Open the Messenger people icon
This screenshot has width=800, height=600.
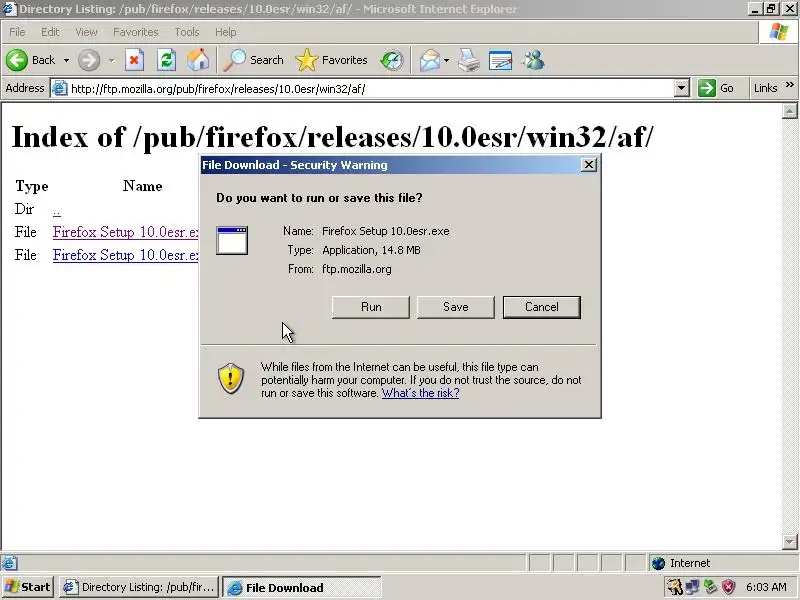[533, 60]
